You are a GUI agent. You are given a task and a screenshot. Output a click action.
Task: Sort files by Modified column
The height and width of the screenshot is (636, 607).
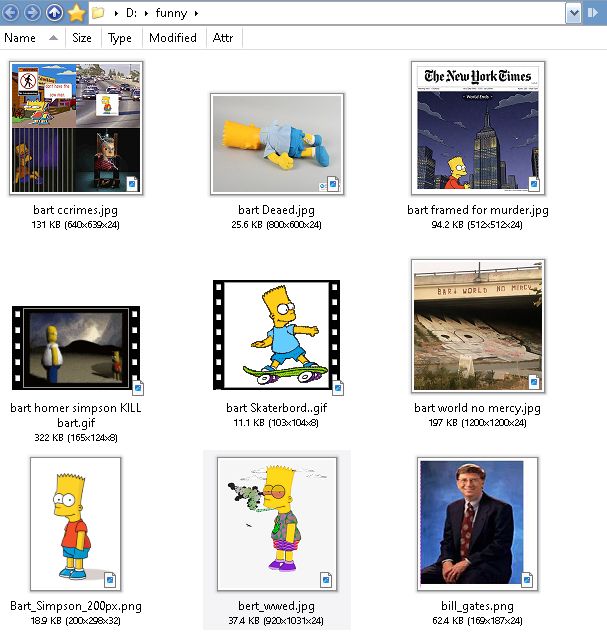point(173,38)
